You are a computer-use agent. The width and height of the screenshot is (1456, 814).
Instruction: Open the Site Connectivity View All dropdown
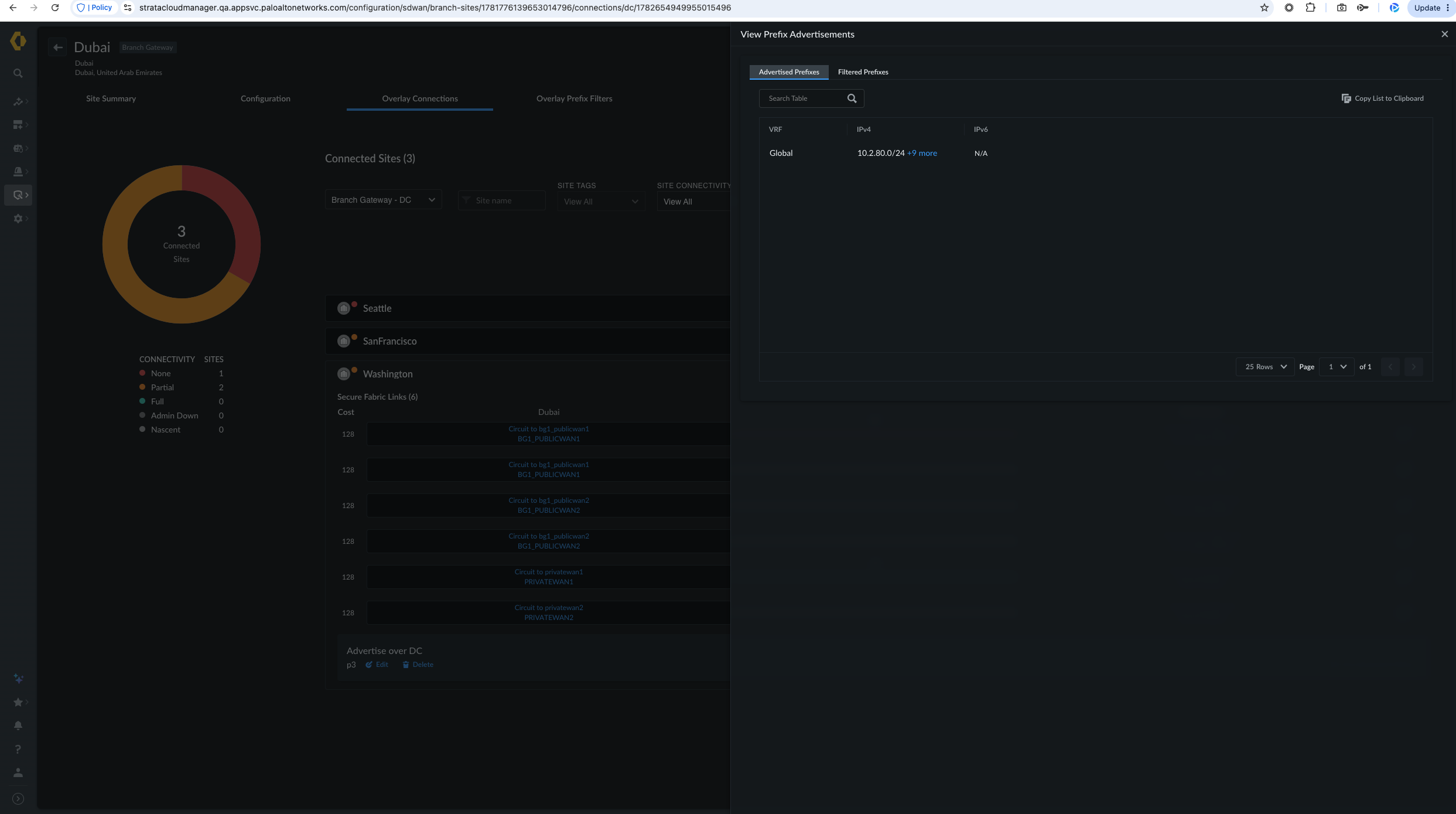click(x=694, y=202)
